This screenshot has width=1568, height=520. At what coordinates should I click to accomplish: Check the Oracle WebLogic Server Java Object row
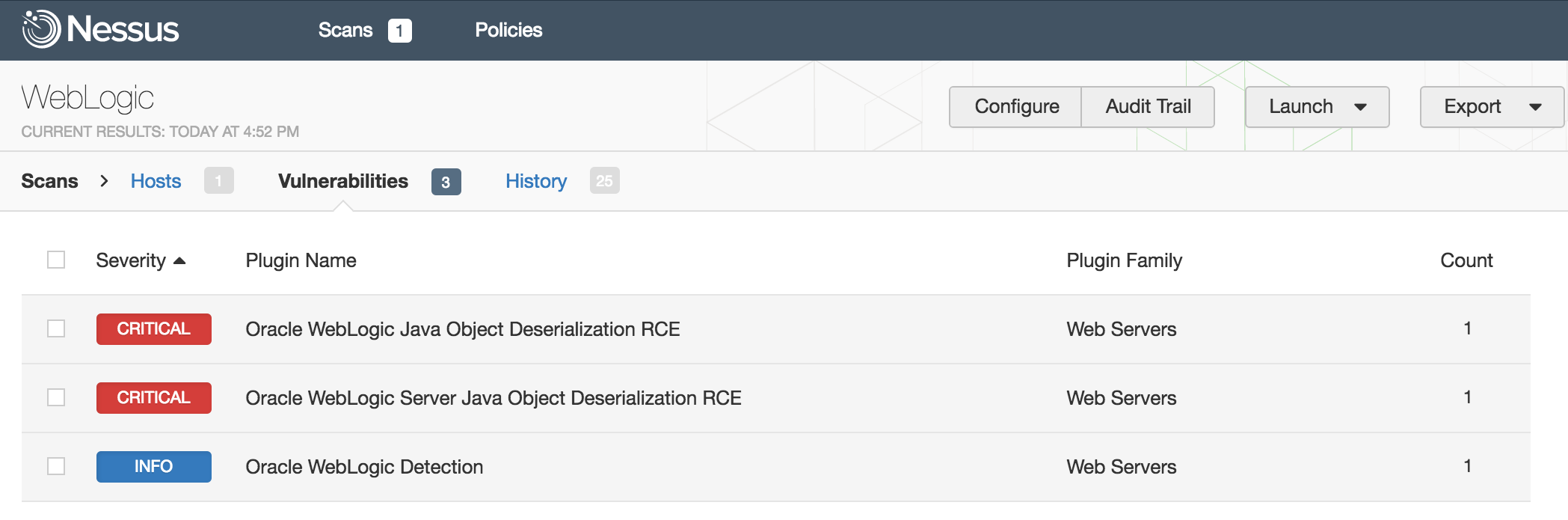click(56, 397)
